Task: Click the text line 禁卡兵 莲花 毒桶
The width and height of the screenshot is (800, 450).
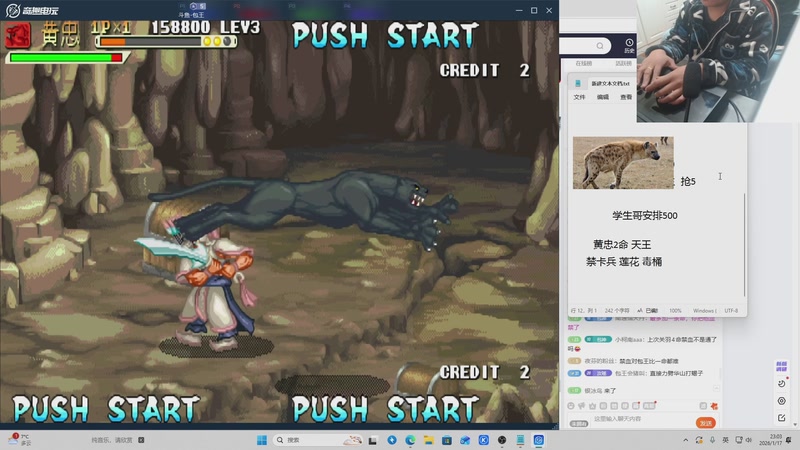Action: pos(624,262)
